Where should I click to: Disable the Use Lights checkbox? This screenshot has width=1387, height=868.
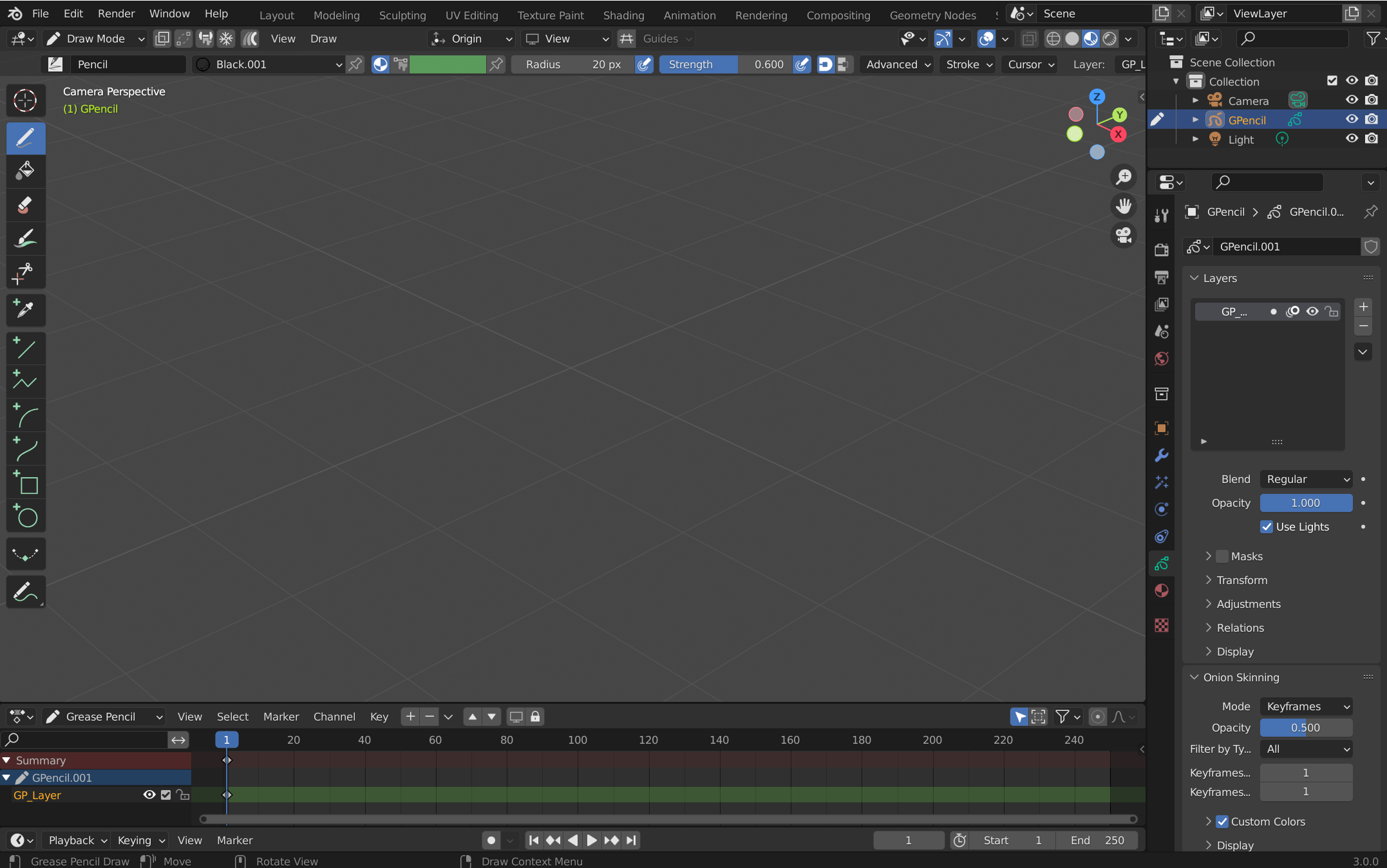[1267, 527]
